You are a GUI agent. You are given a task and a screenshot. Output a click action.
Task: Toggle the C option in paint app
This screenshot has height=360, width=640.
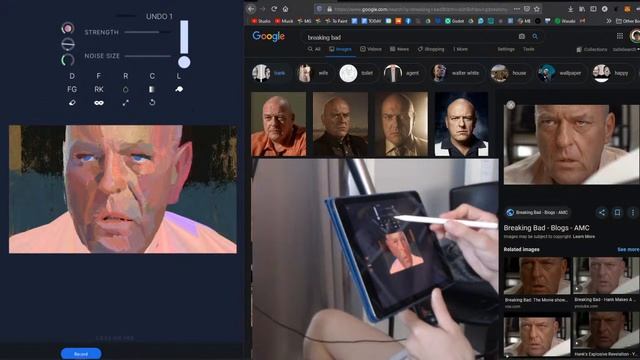click(152, 76)
